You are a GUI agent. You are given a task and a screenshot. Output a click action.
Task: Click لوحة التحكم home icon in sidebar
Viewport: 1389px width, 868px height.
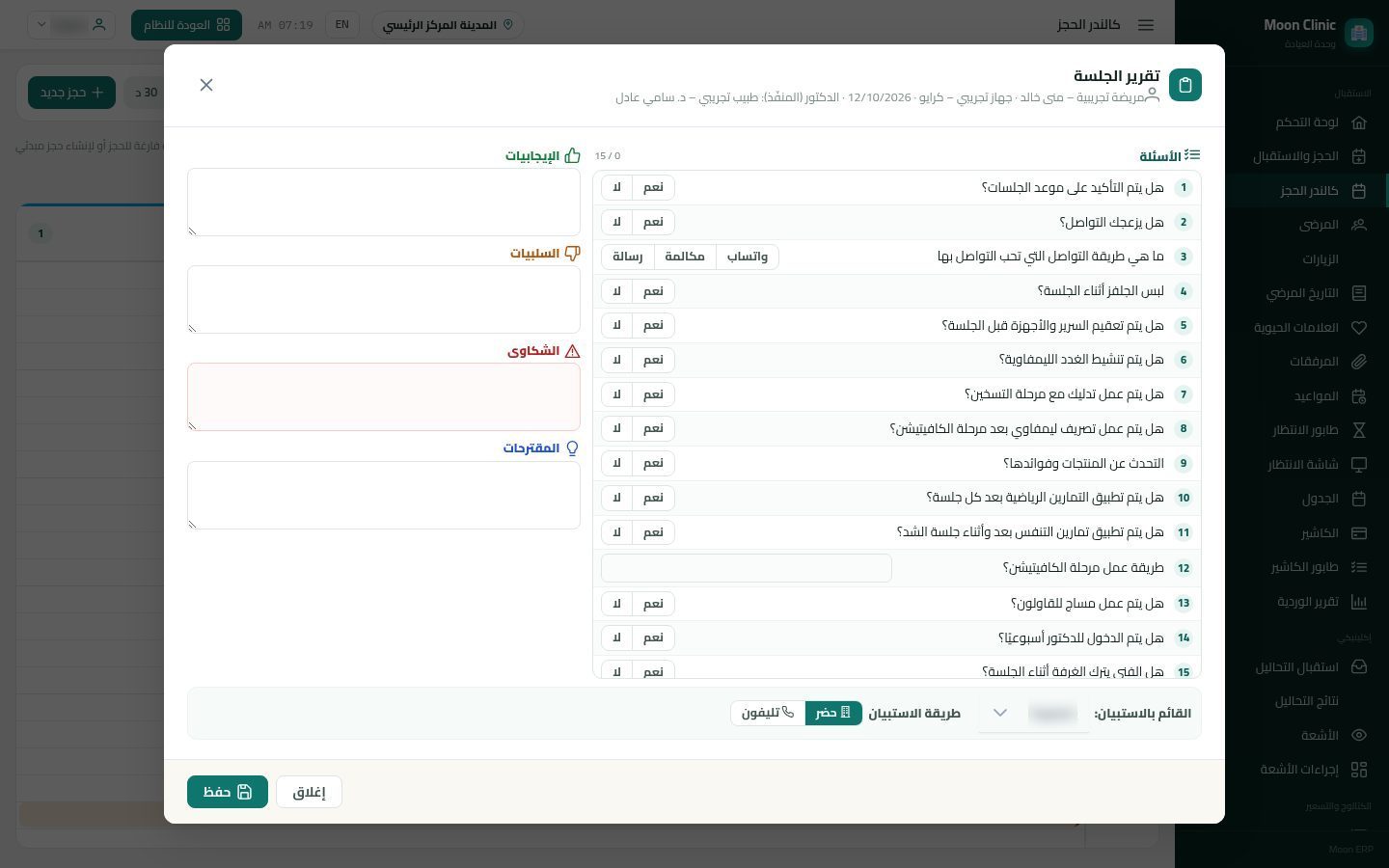click(x=1359, y=122)
